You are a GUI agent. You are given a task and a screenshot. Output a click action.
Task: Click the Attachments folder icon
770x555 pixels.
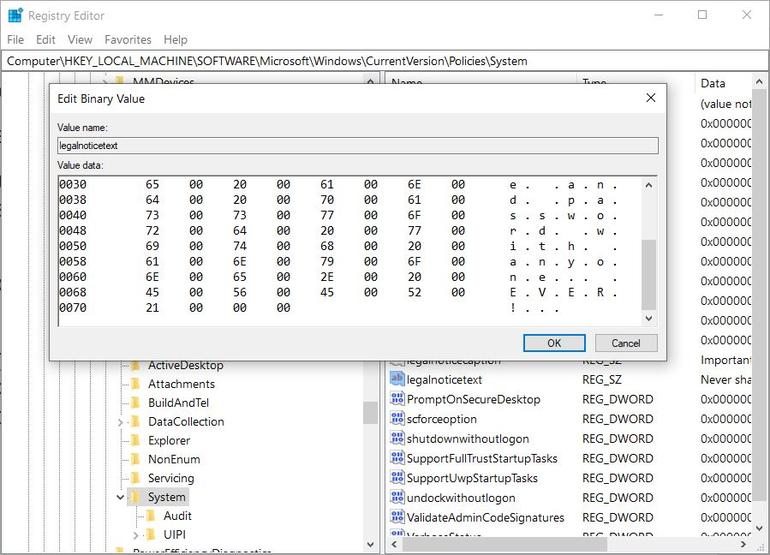tap(136, 384)
